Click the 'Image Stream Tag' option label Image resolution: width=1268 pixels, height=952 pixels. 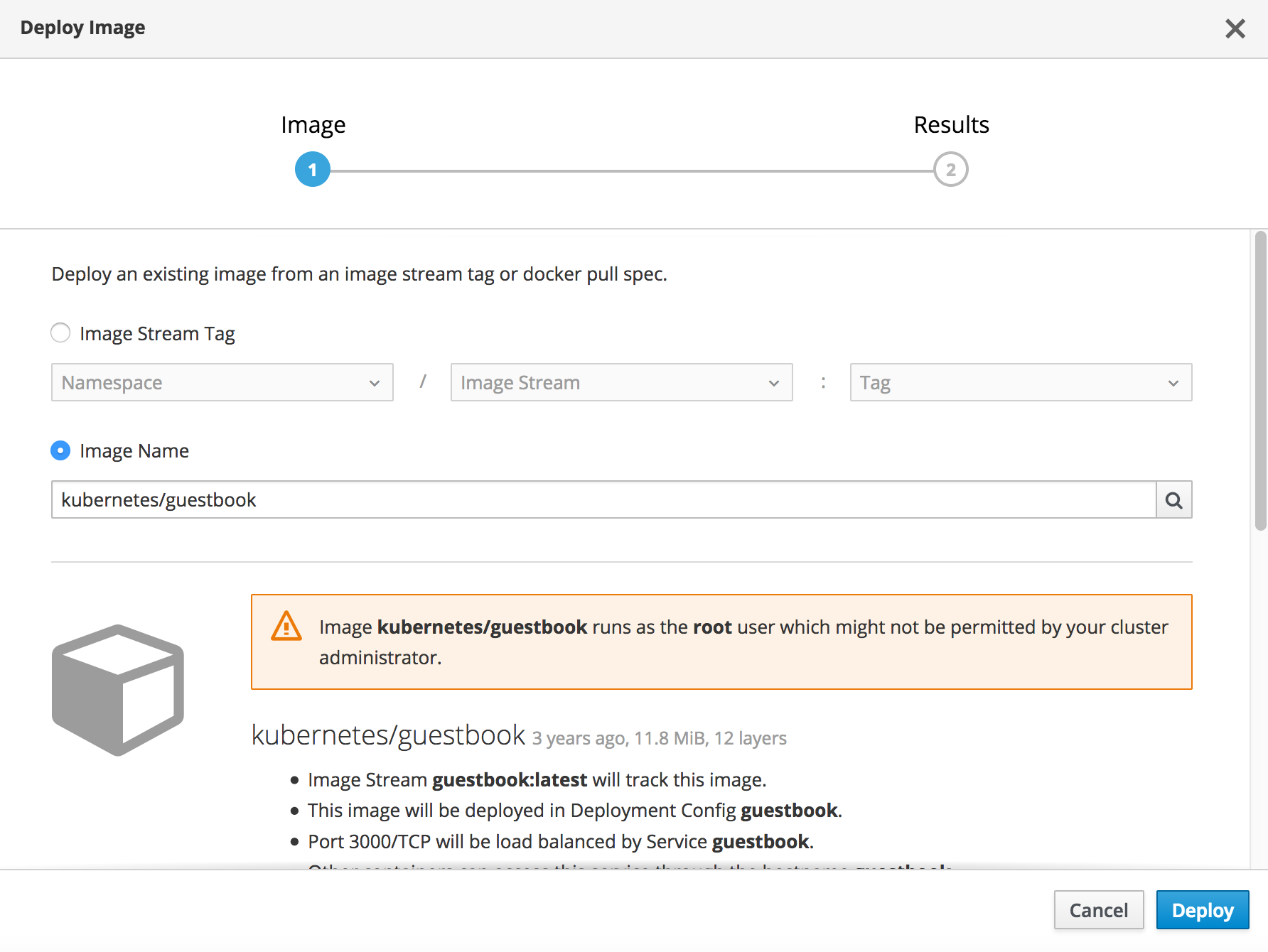click(157, 334)
